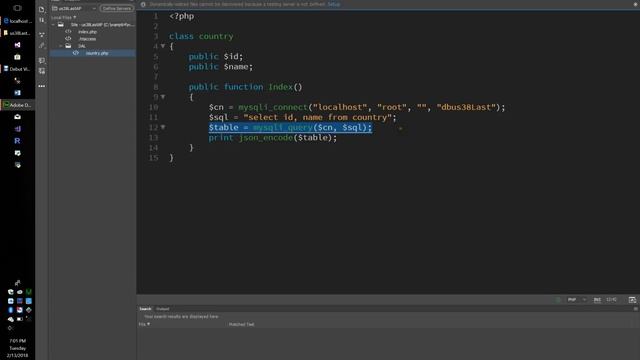Click the Matched Text column header

[x=241, y=324]
